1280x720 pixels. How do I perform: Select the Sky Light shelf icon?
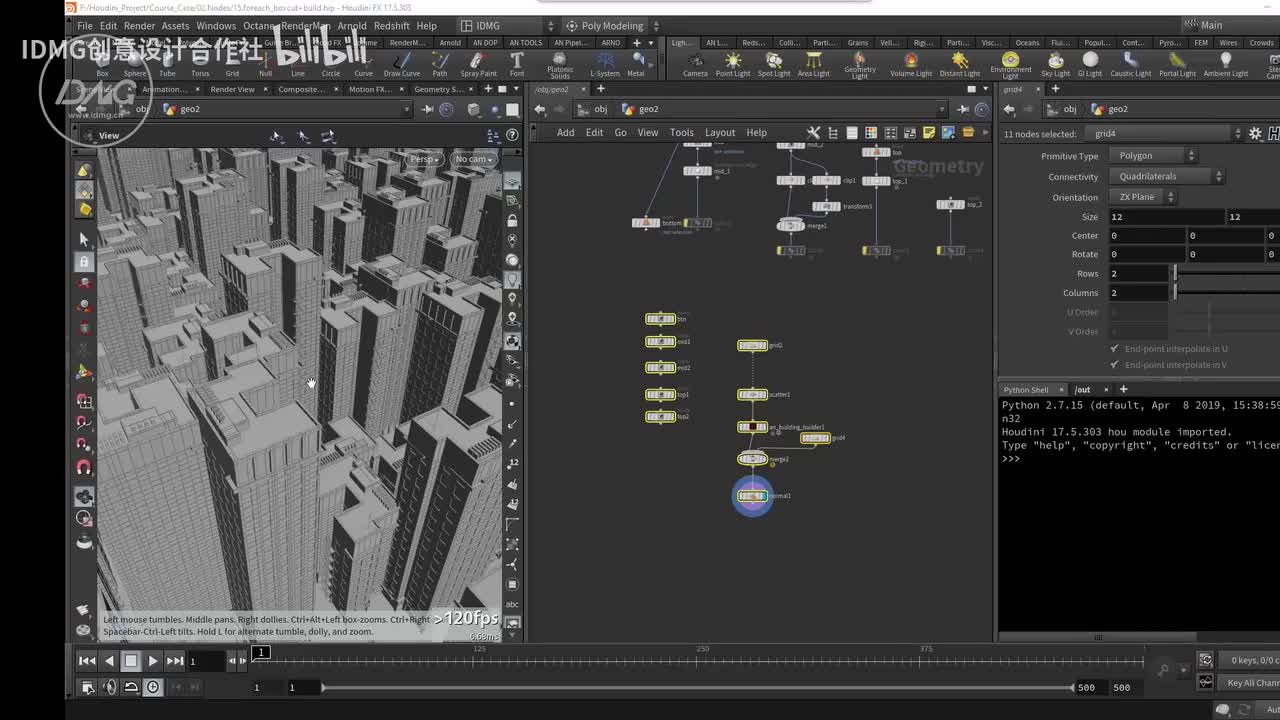[1055, 64]
